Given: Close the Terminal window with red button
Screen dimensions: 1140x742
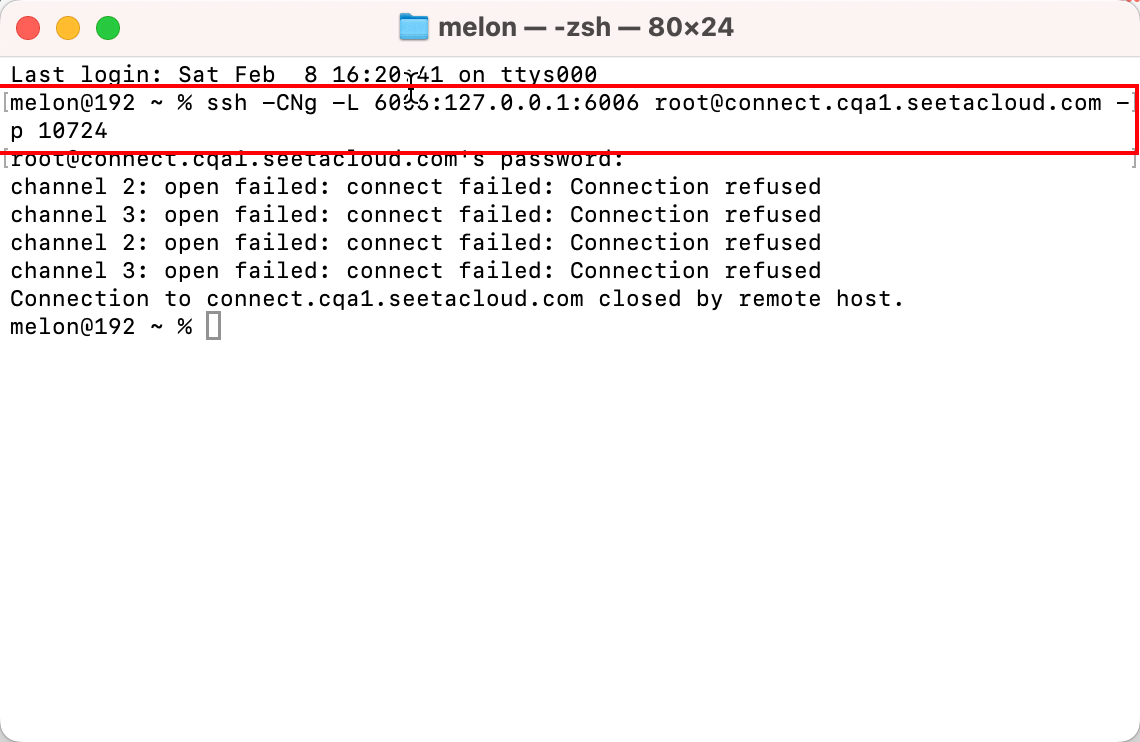Looking at the screenshot, I should 28,28.
